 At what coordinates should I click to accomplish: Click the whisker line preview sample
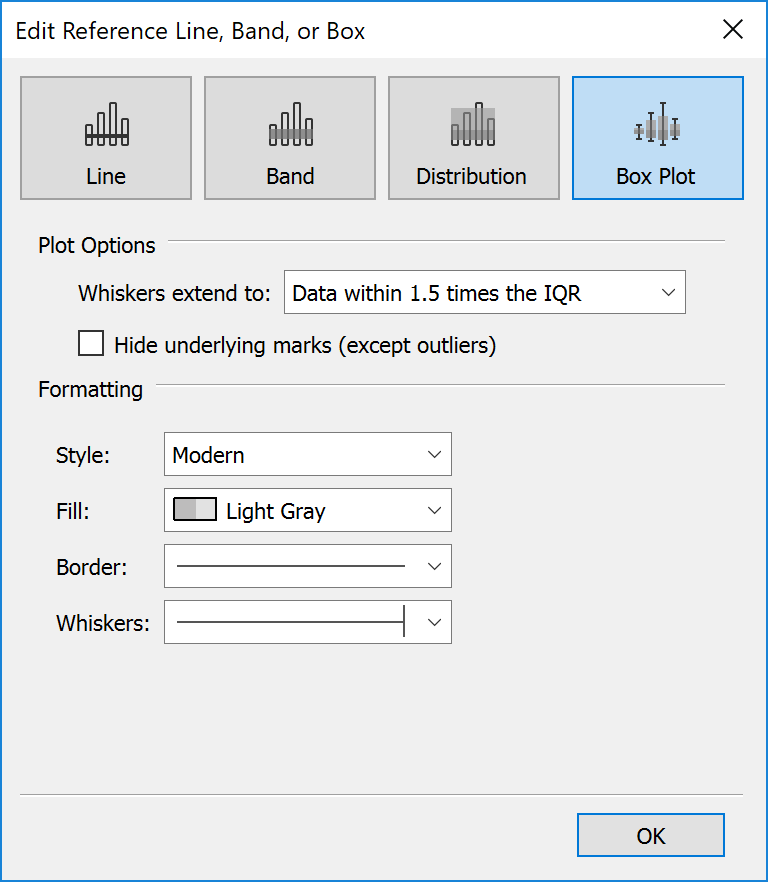tap(291, 622)
